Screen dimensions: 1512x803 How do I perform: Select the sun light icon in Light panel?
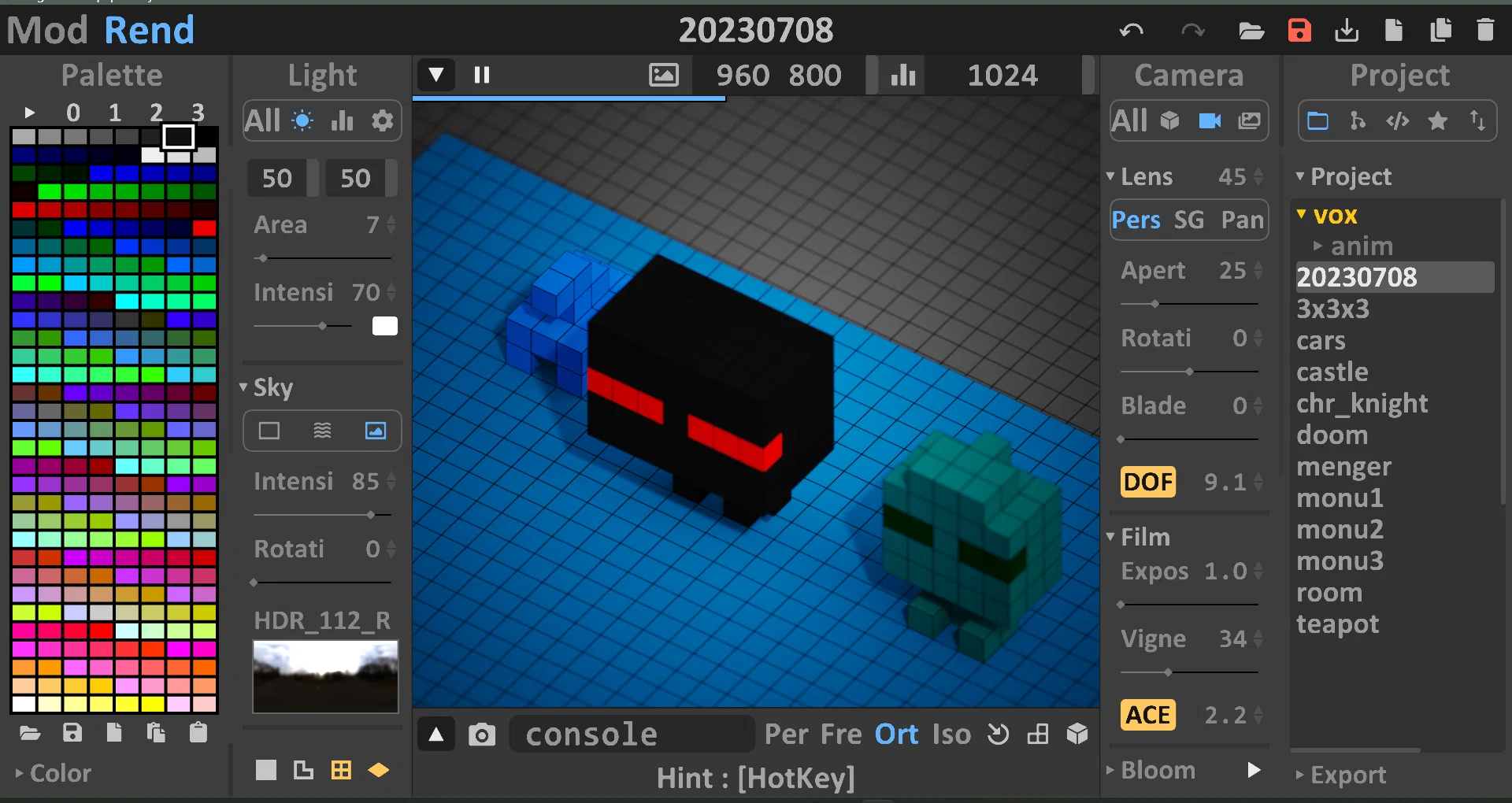click(x=302, y=120)
